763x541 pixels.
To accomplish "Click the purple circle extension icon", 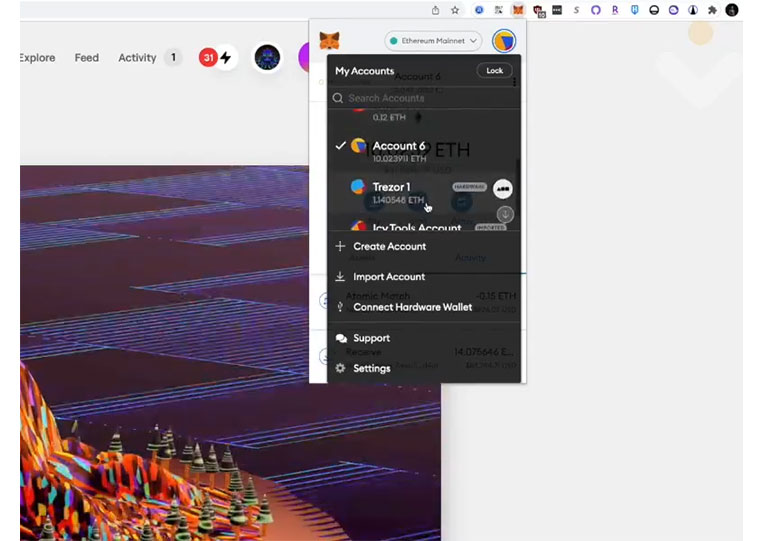I will 596,10.
